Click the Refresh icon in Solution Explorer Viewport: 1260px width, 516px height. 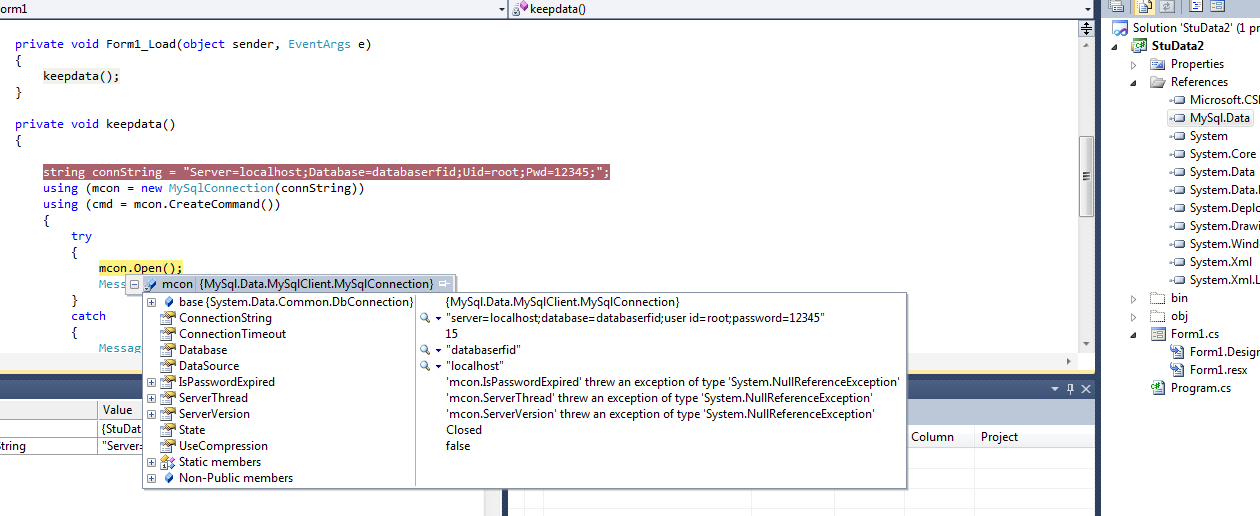(1166, 7)
